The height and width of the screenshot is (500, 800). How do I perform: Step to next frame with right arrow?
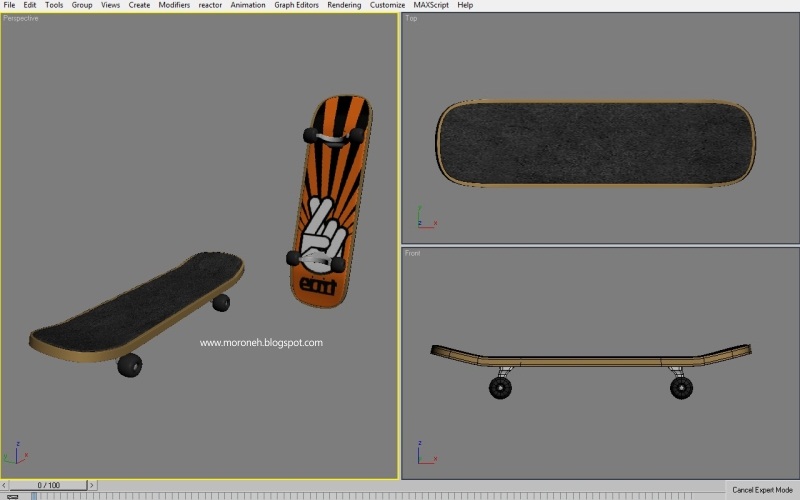(x=92, y=485)
